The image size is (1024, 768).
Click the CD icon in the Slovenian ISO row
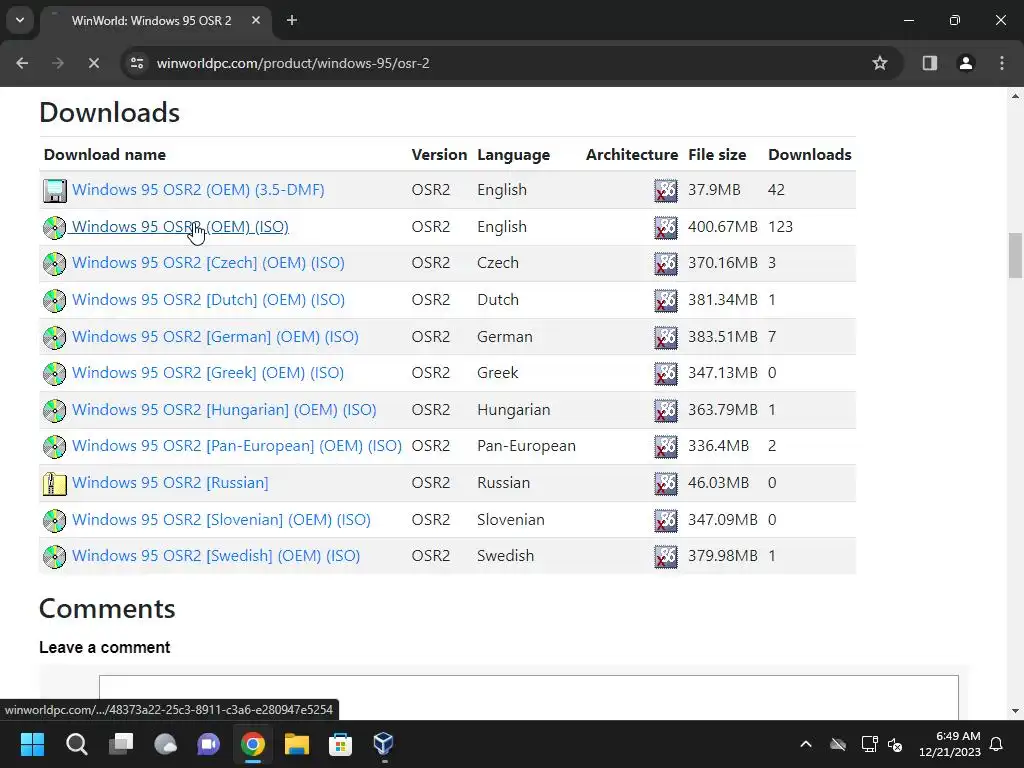55,520
